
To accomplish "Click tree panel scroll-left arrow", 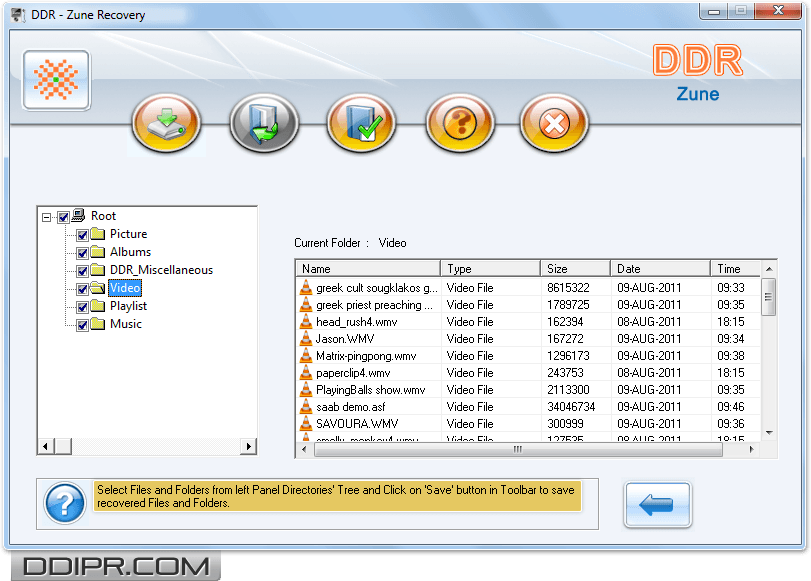I will pos(46,446).
